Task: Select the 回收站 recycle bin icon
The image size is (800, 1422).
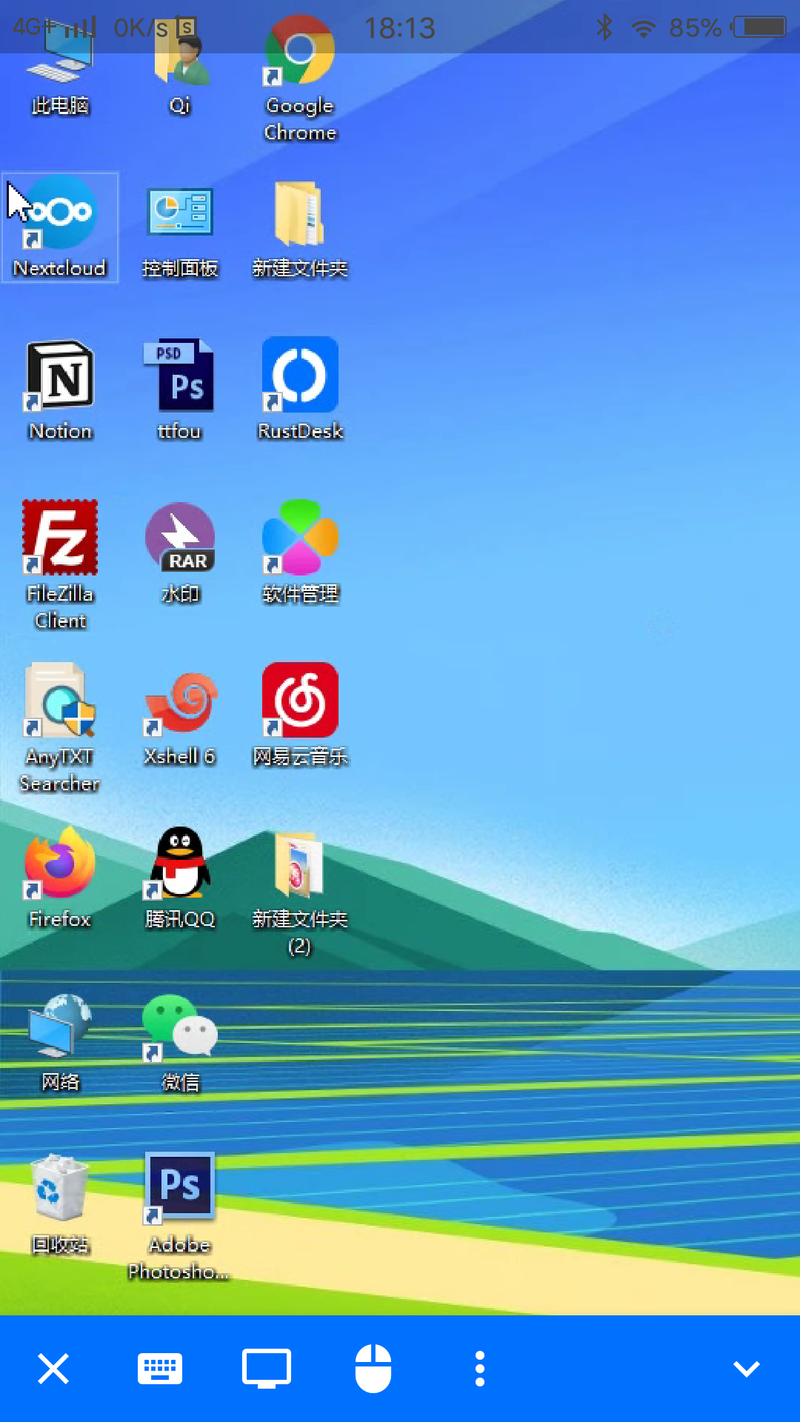Action: (60, 1205)
